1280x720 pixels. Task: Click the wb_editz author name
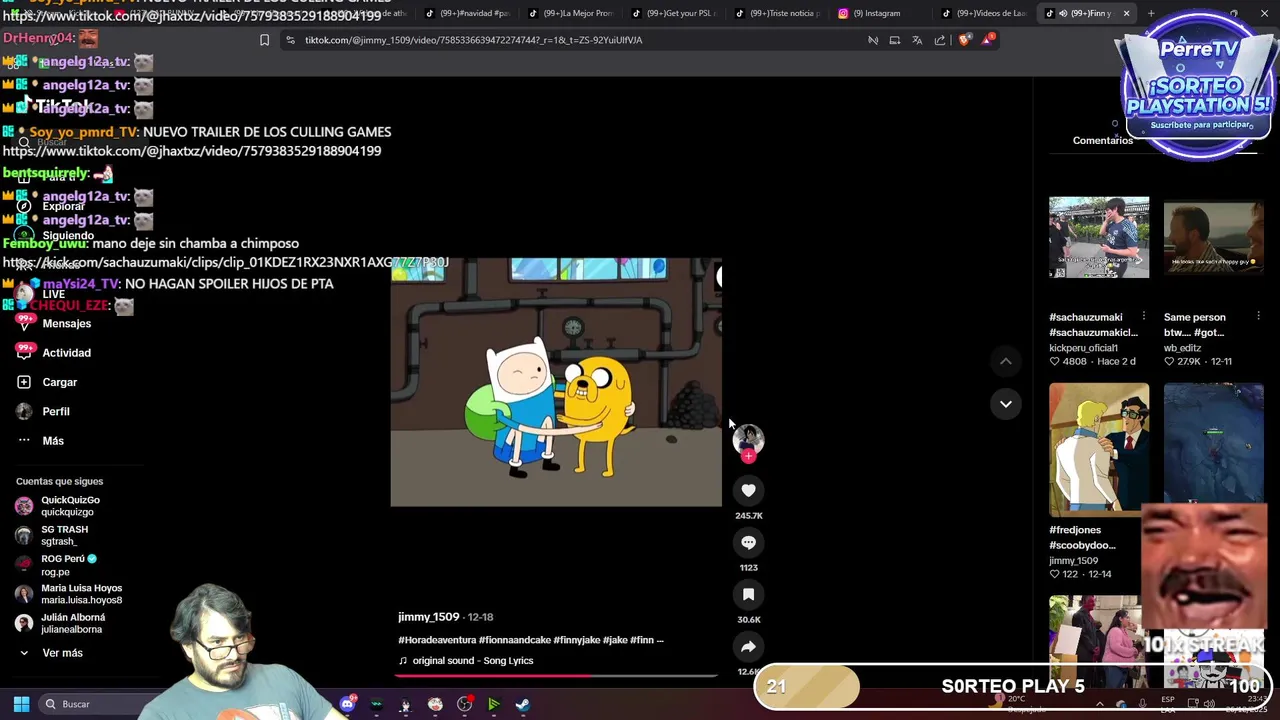pyautogui.click(x=1183, y=348)
